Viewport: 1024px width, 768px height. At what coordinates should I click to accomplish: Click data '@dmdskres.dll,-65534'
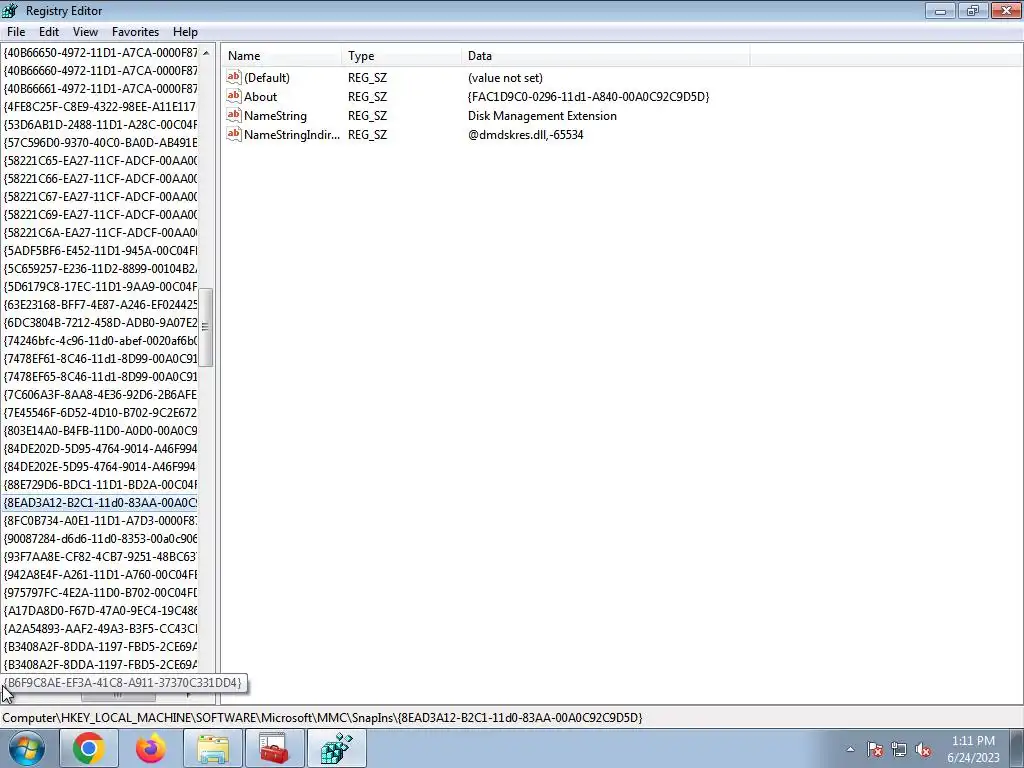[525, 135]
